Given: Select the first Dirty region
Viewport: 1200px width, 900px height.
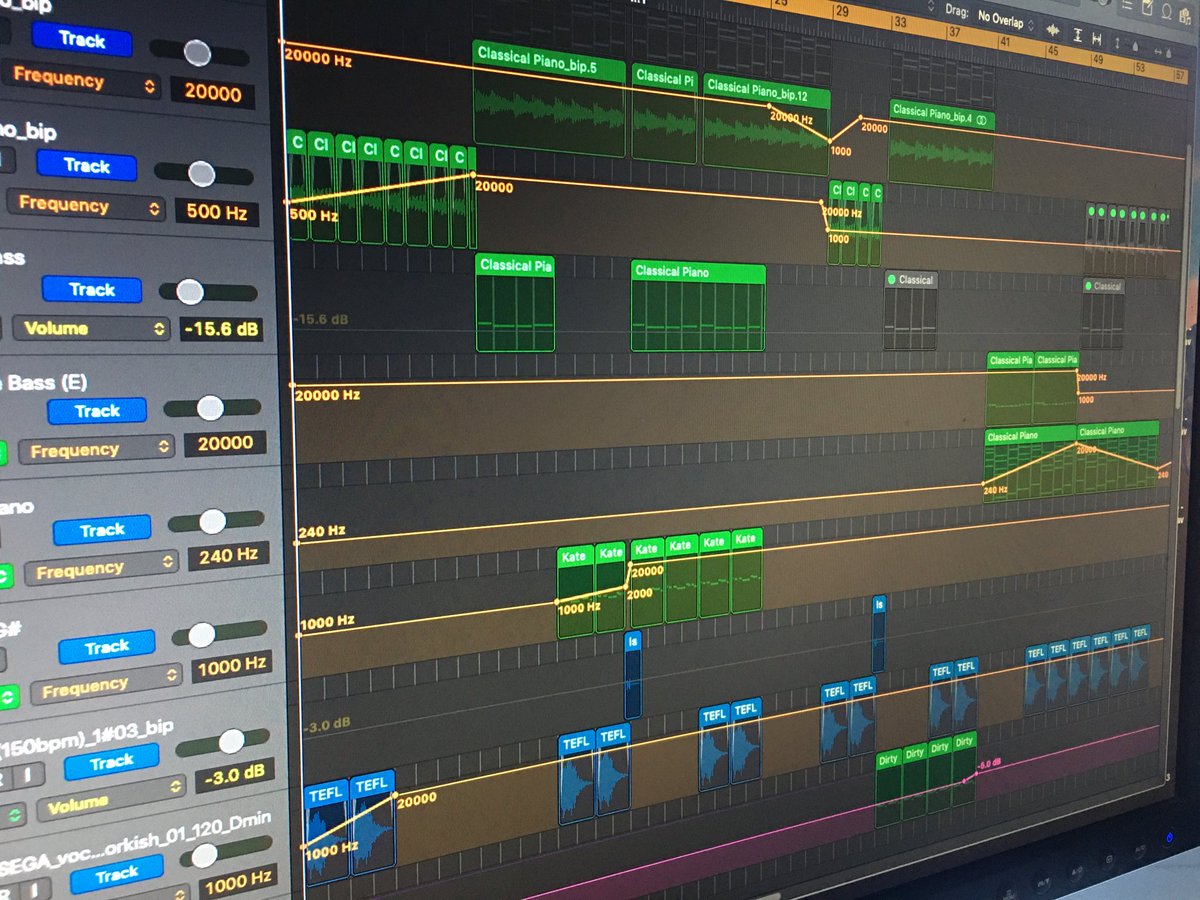Looking at the screenshot, I should [x=888, y=785].
